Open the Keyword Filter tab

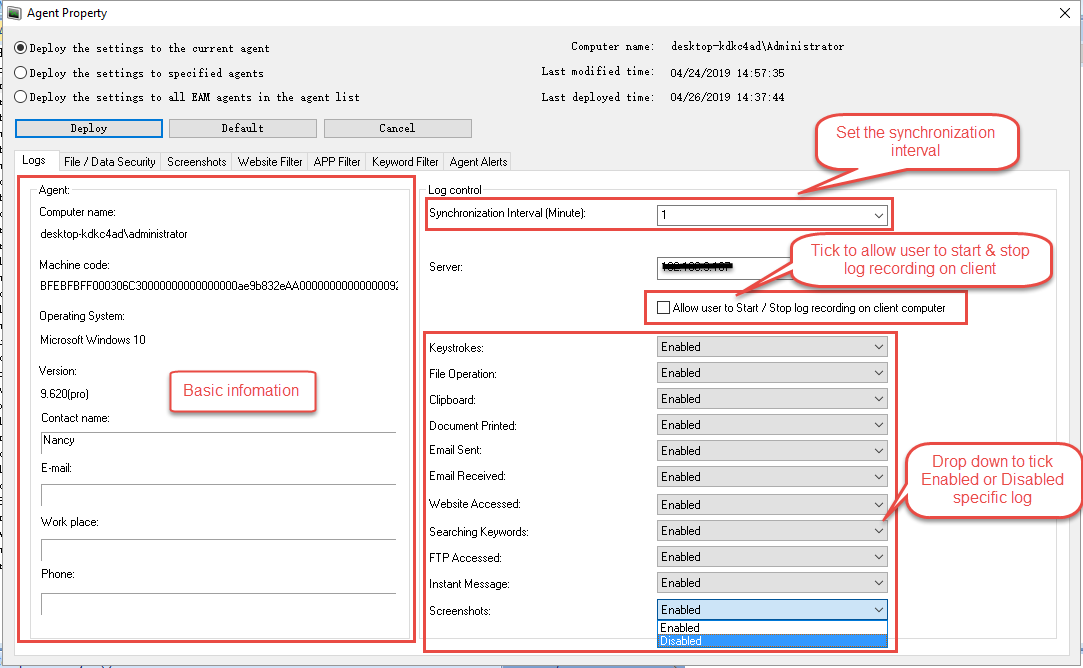[404, 160]
